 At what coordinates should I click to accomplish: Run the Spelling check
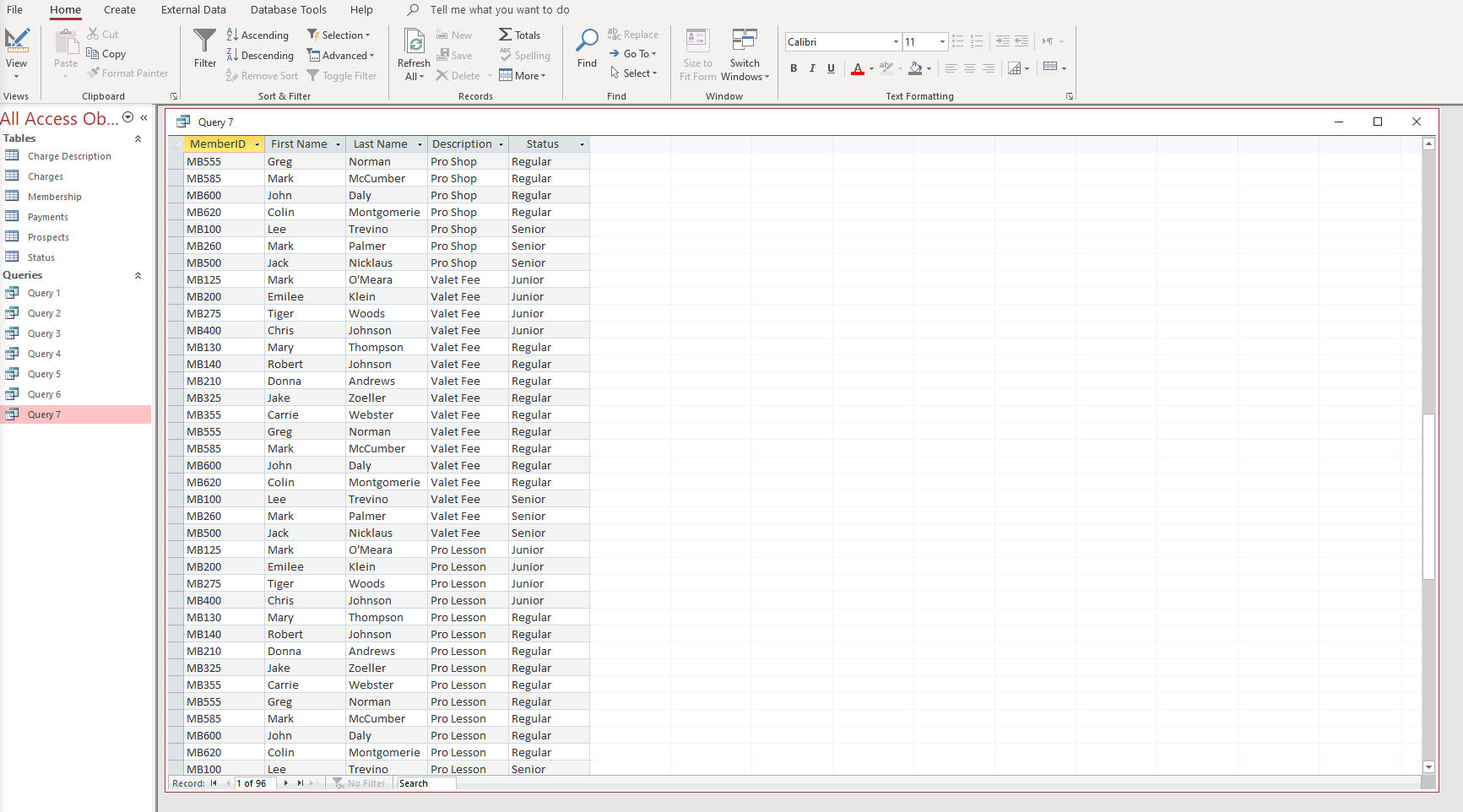[x=524, y=55]
